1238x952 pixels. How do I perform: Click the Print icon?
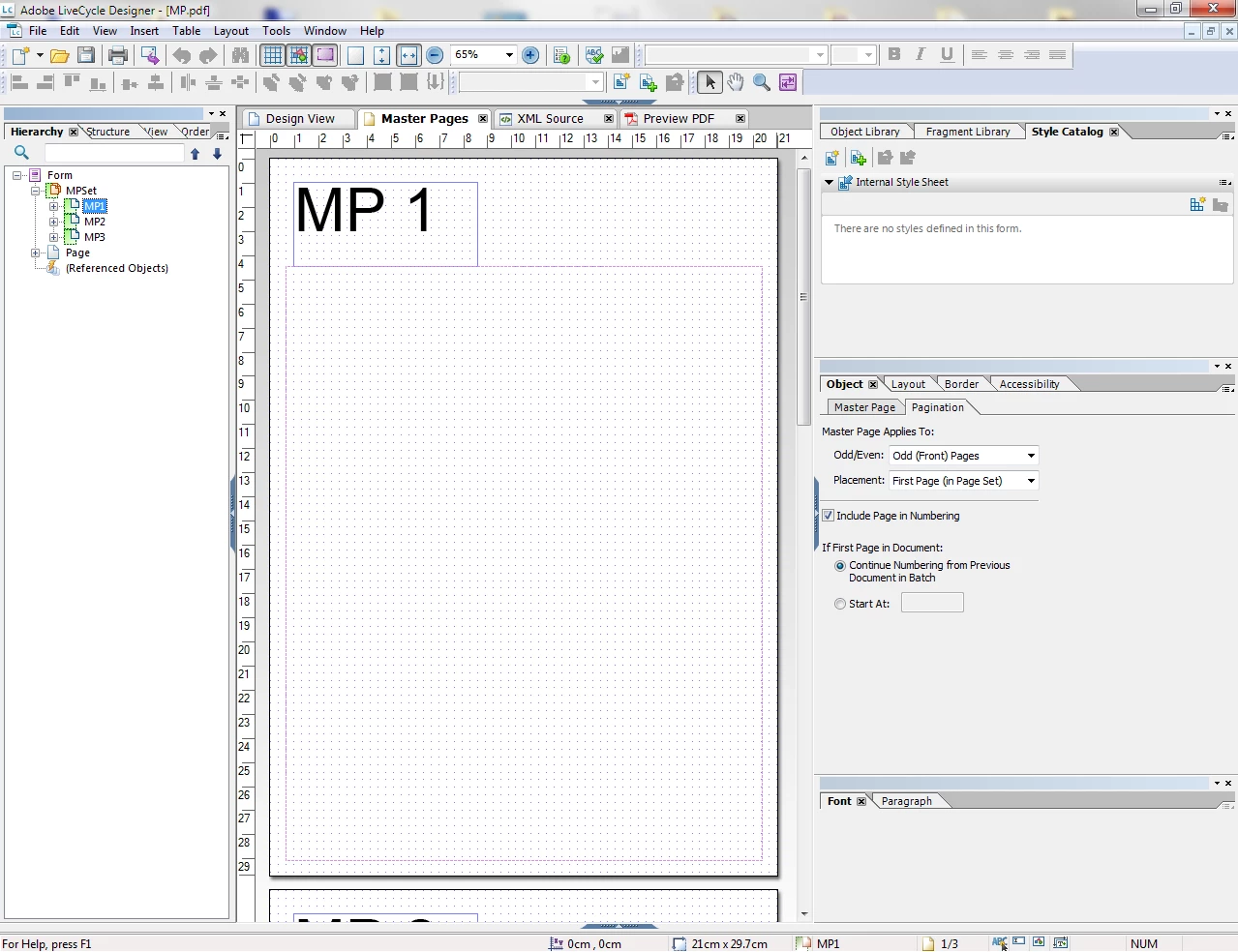(118, 55)
